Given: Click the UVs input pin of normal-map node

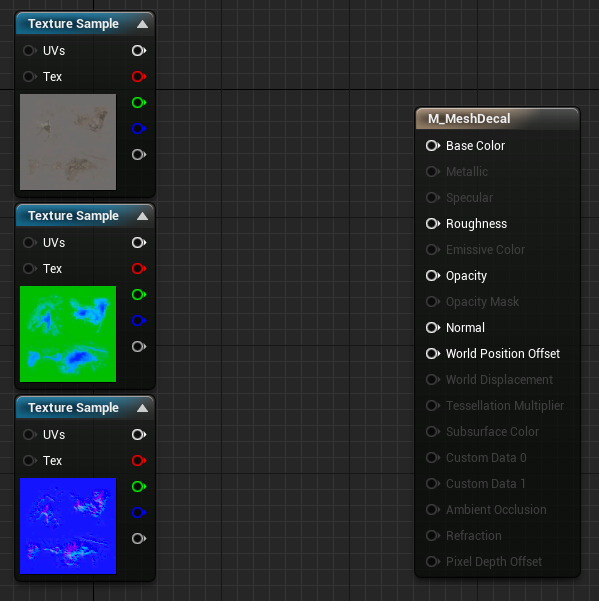Looking at the screenshot, I should click(x=30, y=435).
